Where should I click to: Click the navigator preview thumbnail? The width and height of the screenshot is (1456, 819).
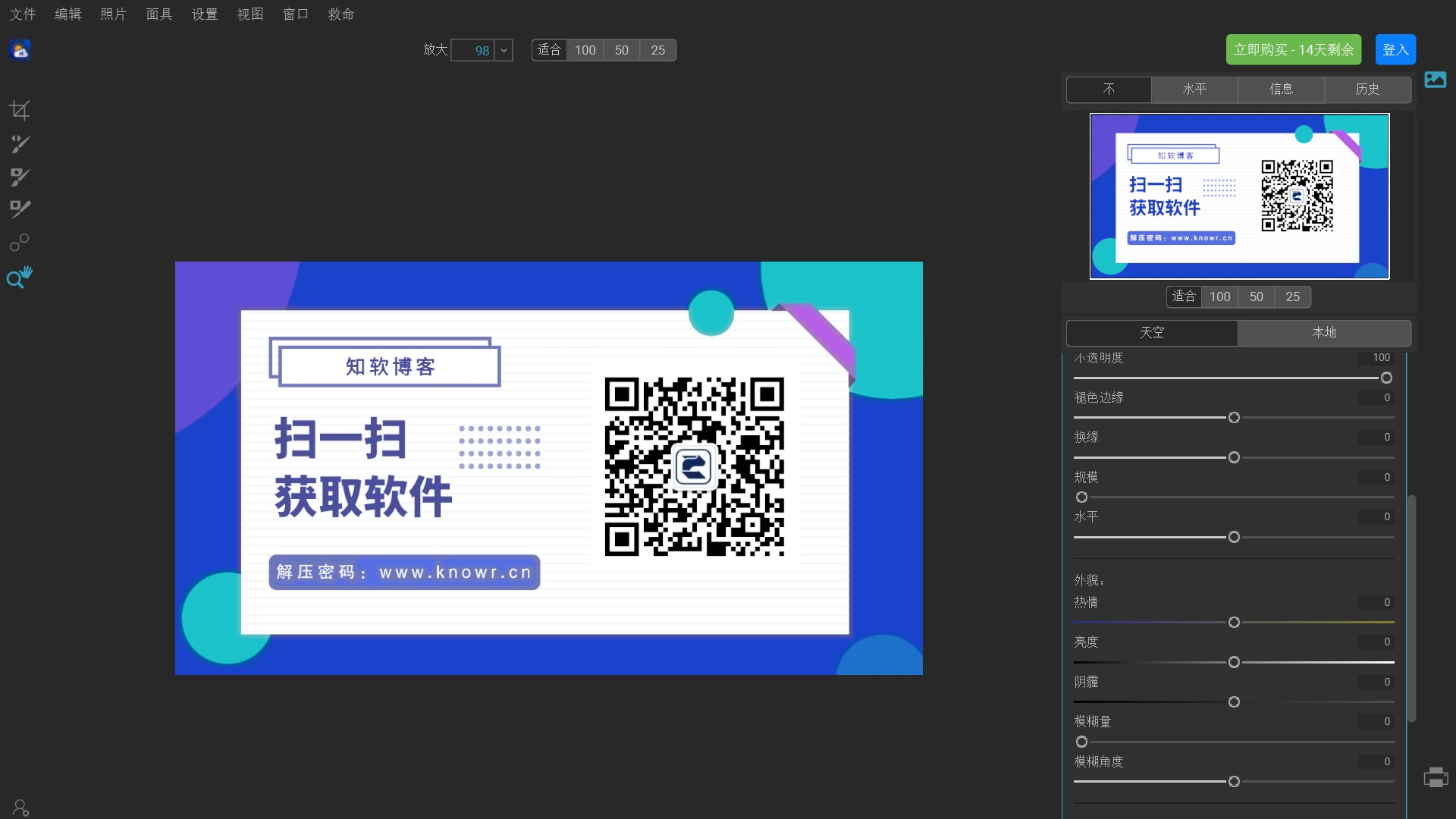click(x=1240, y=196)
